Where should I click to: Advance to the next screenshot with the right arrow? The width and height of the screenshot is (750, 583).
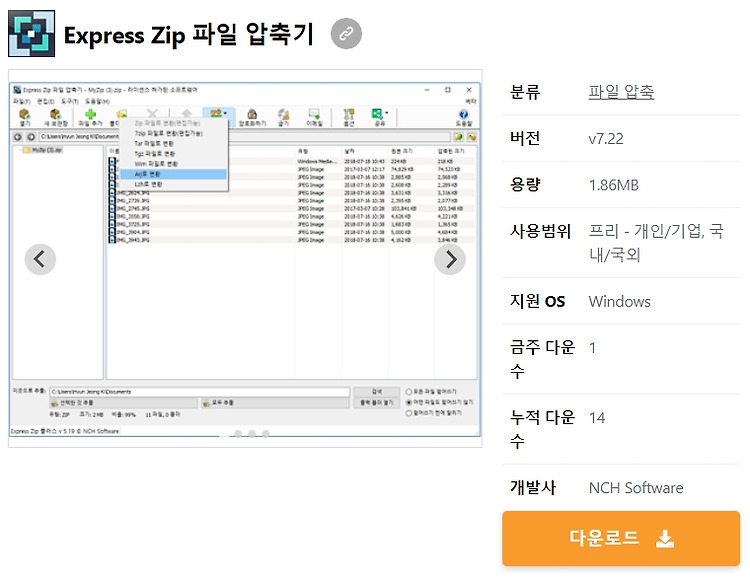click(450, 259)
